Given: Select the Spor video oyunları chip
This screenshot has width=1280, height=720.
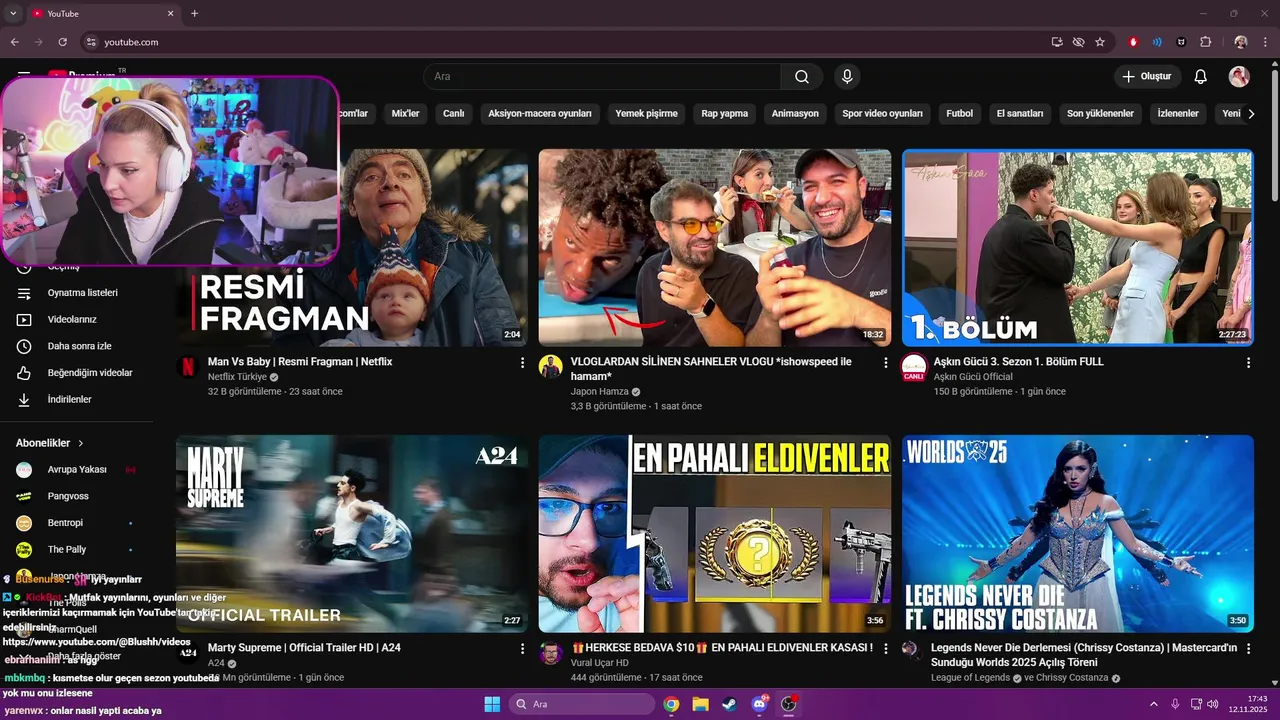Looking at the screenshot, I should tap(882, 113).
